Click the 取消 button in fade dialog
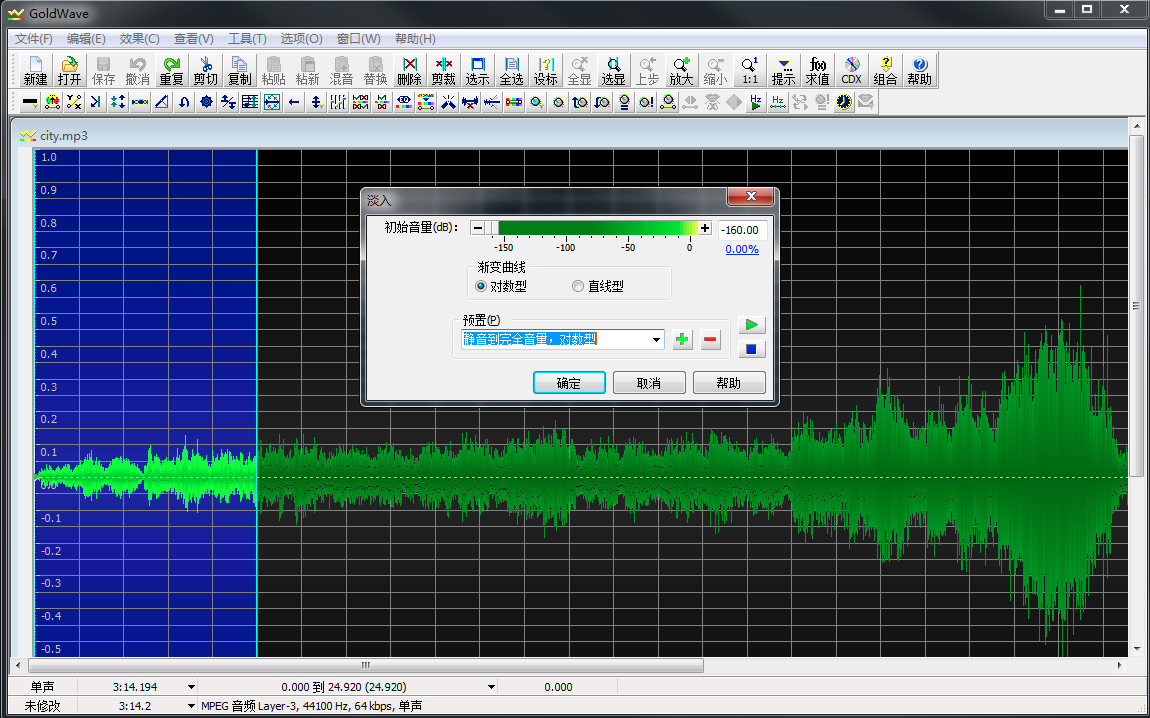 point(649,383)
